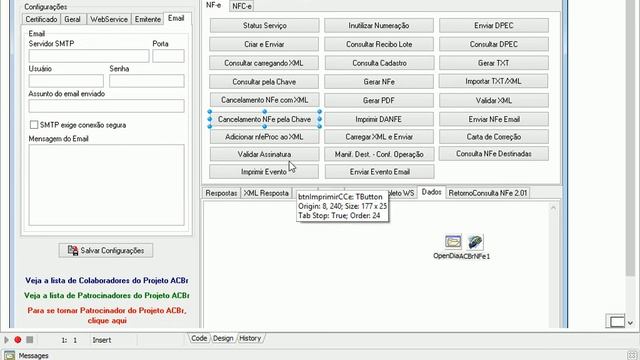The width and height of the screenshot is (640, 360).
Task: Click Consultar pela Chave button
Action: click(264, 82)
